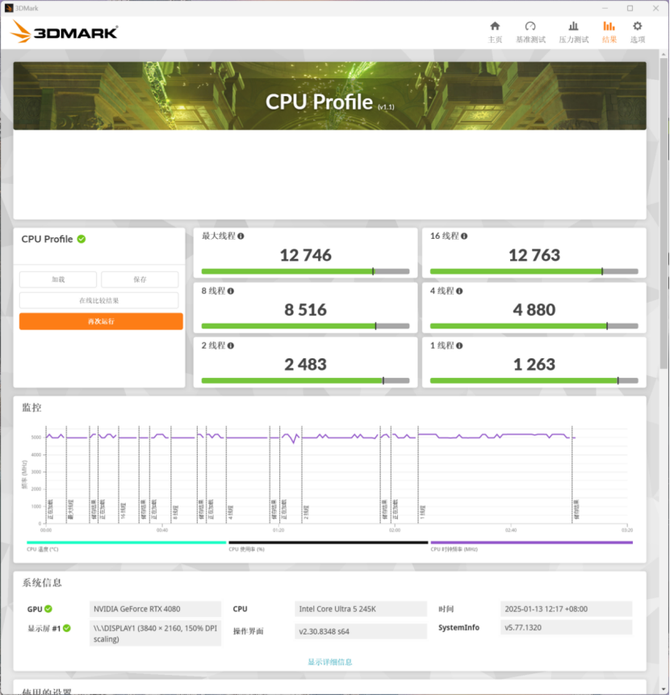
Task: Show detailed info link (显示详细信息)
Action: pyautogui.click(x=330, y=662)
